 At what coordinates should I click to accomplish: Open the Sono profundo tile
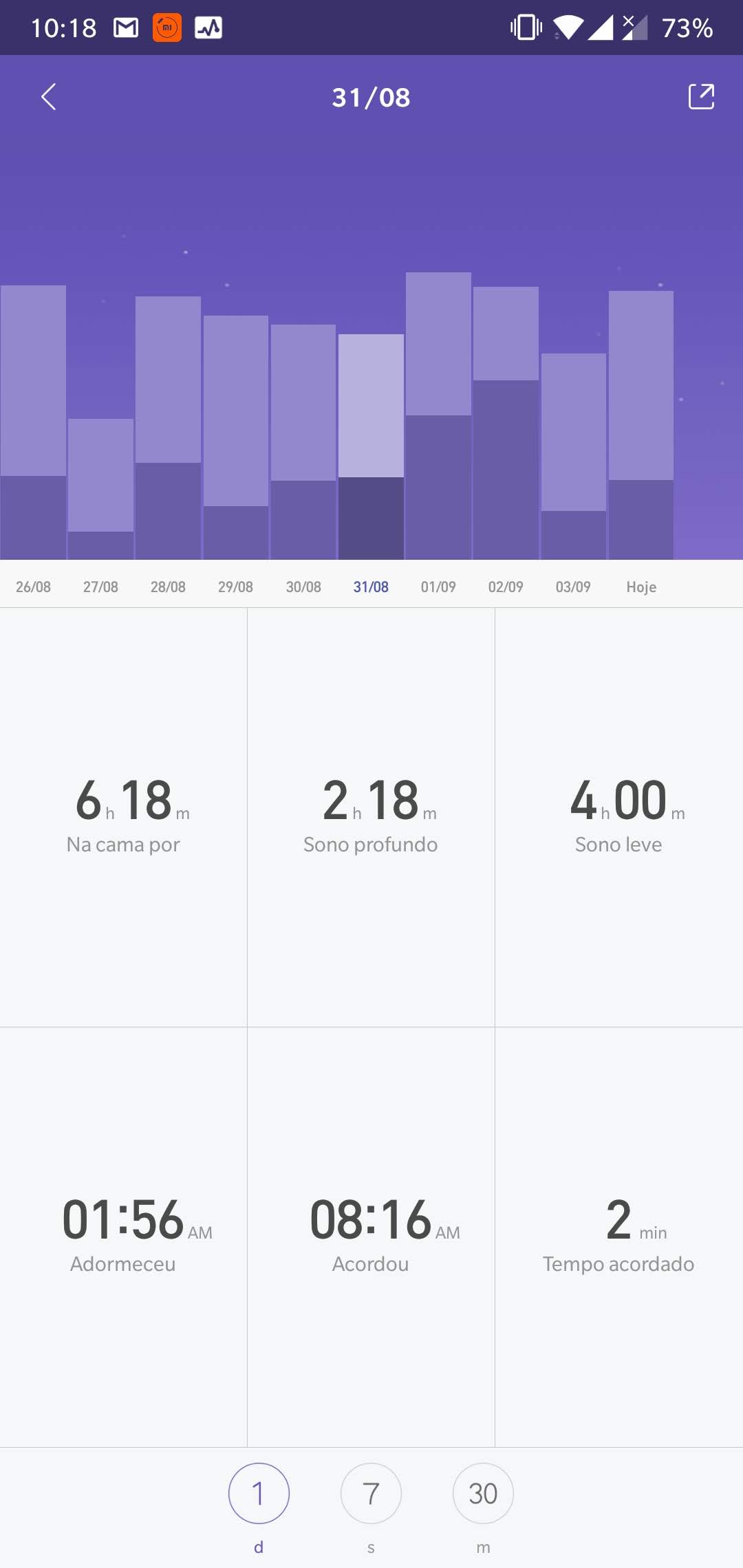(371, 817)
